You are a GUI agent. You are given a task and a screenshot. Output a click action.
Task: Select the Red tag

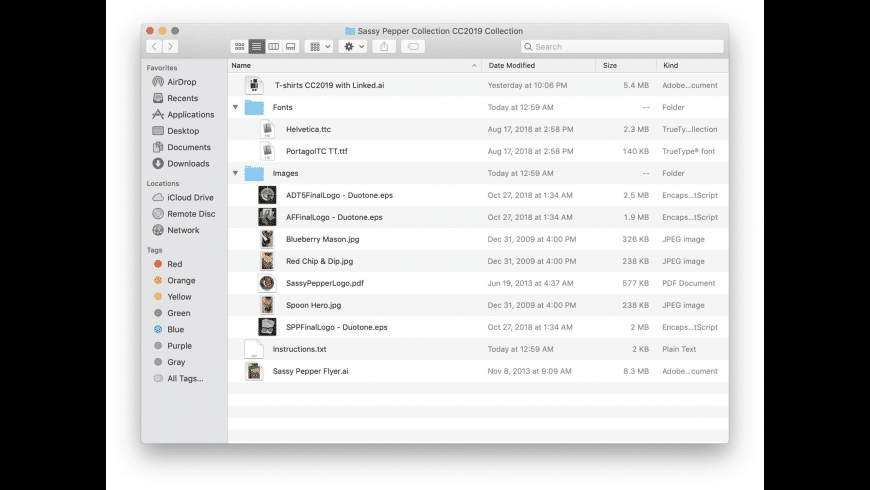coord(174,264)
